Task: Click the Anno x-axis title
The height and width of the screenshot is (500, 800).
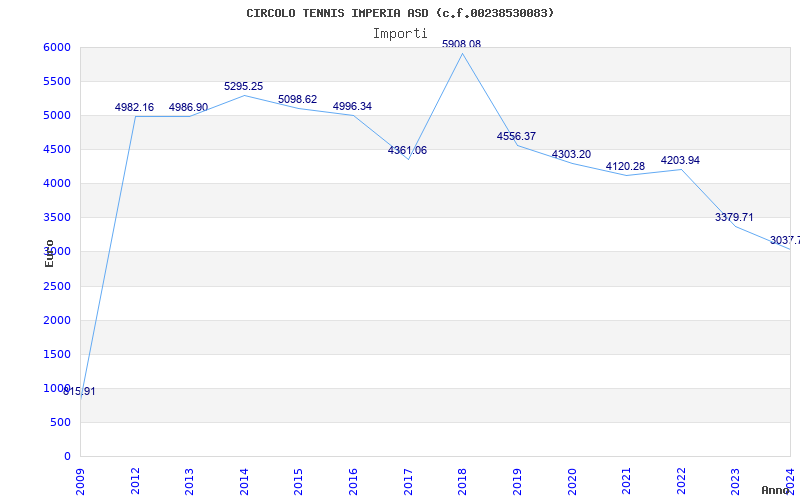Action: [x=776, y=490]
